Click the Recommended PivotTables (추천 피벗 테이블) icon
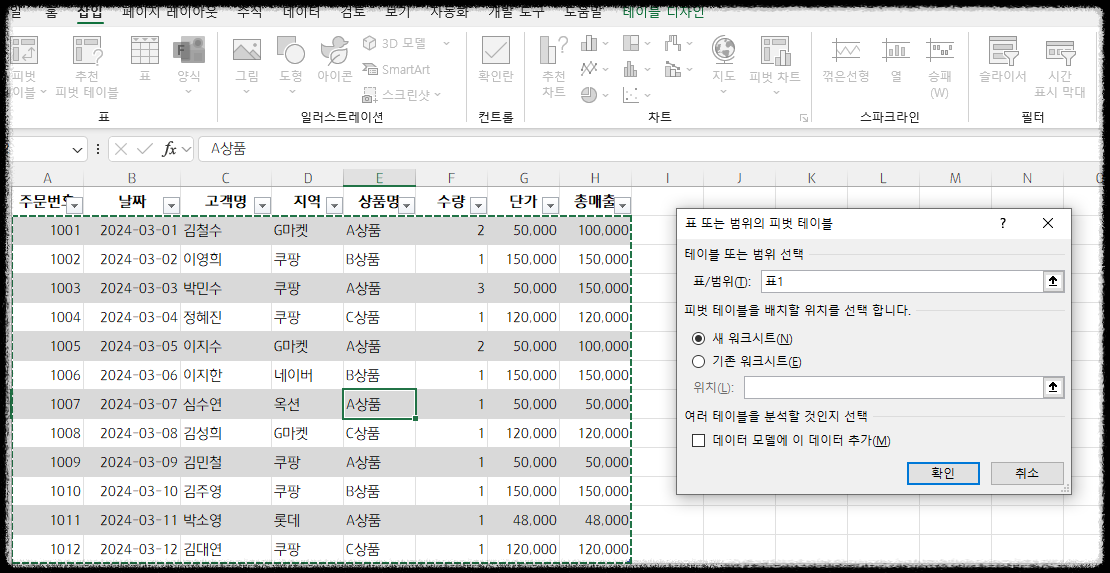The width and height of the screenshot is (1110, 573). click(x=88, y=51)
